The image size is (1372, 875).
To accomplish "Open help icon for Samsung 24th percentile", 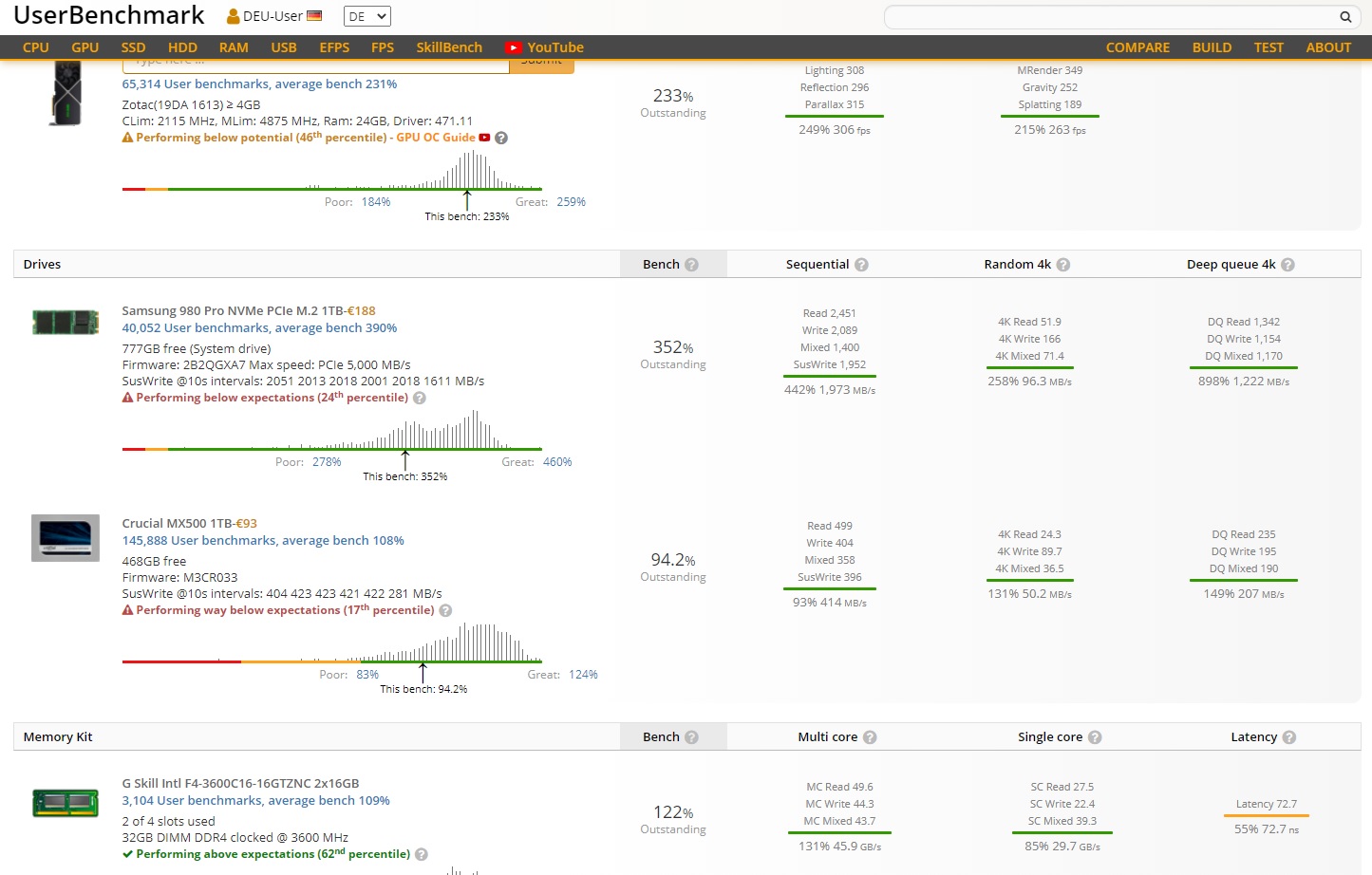I will (420, 398).
